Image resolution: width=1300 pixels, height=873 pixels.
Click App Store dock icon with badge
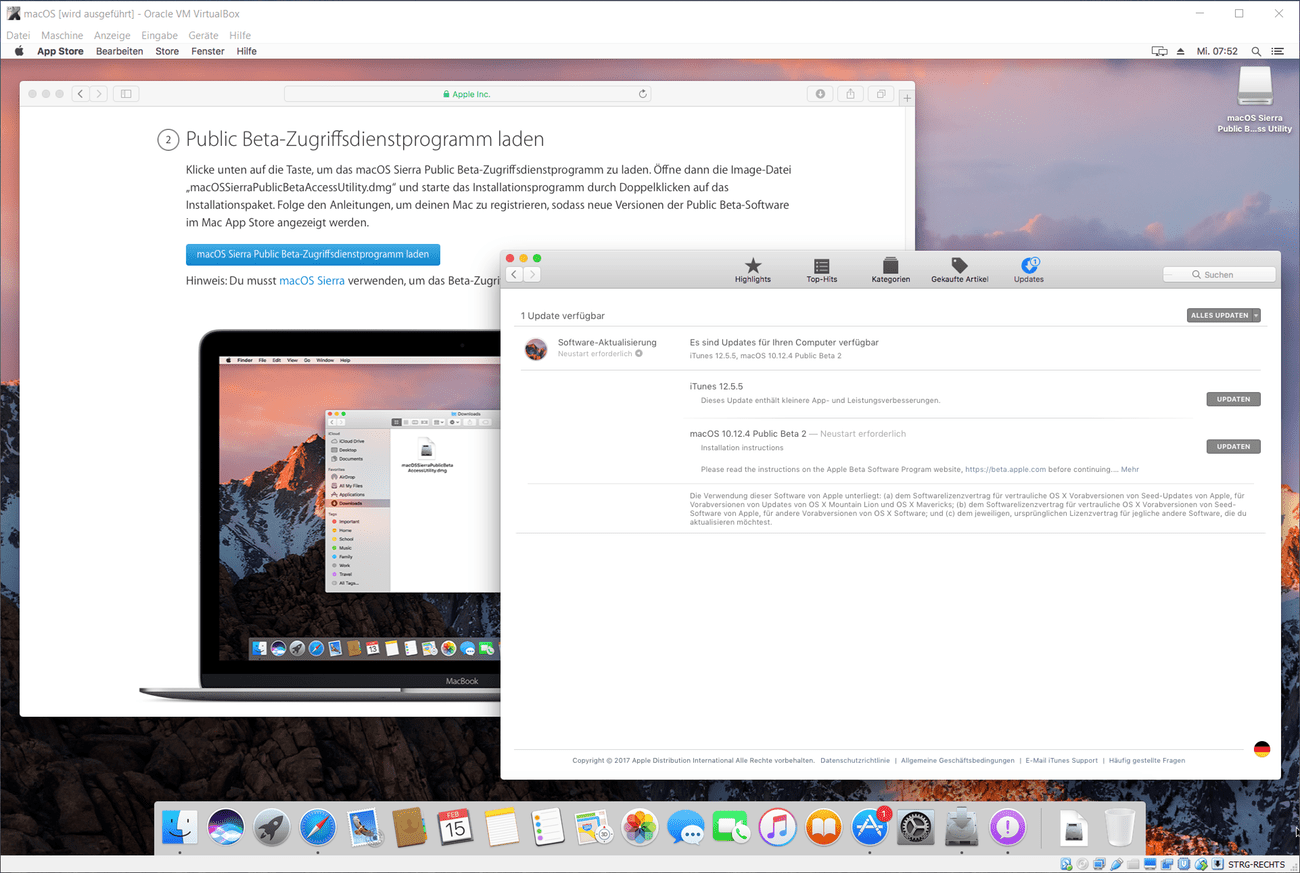[x=870, y=827]
